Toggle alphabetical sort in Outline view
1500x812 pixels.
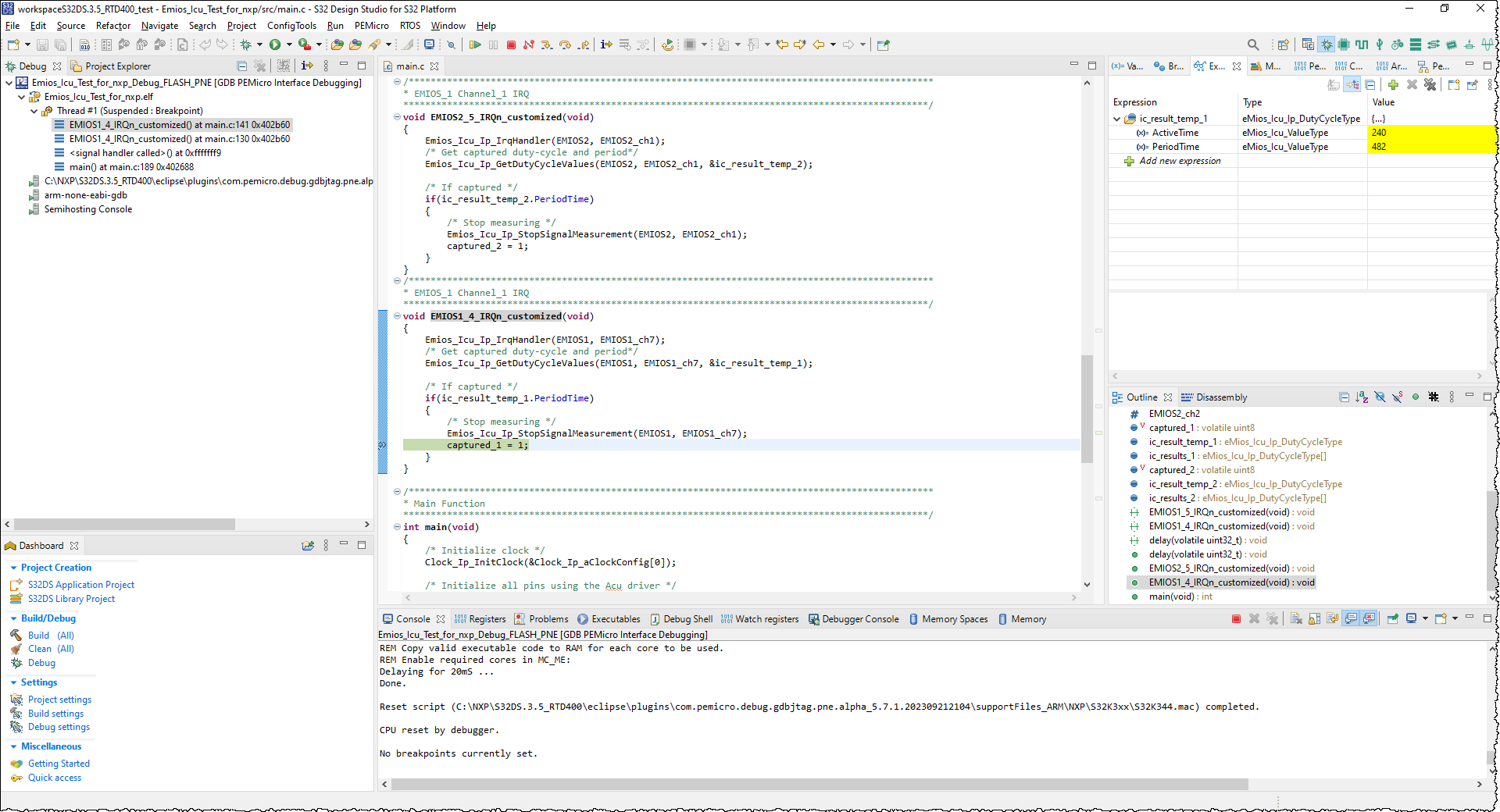(x=1362, y=397)
